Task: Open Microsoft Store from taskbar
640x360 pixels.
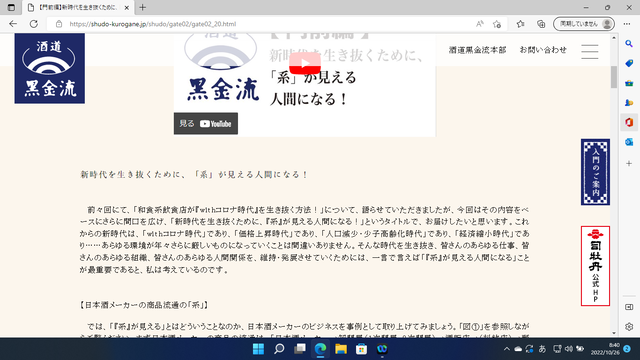Action: [x=361, y=349]
